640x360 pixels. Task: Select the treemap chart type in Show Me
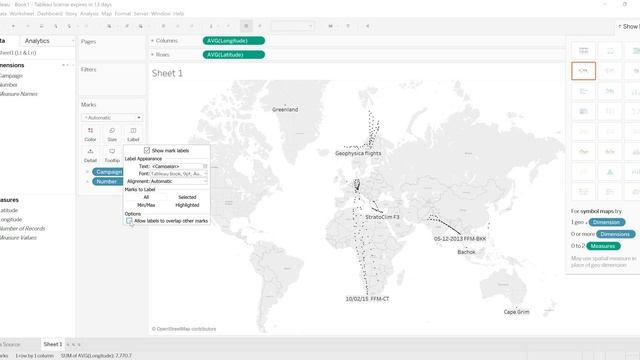pos(583,111)
